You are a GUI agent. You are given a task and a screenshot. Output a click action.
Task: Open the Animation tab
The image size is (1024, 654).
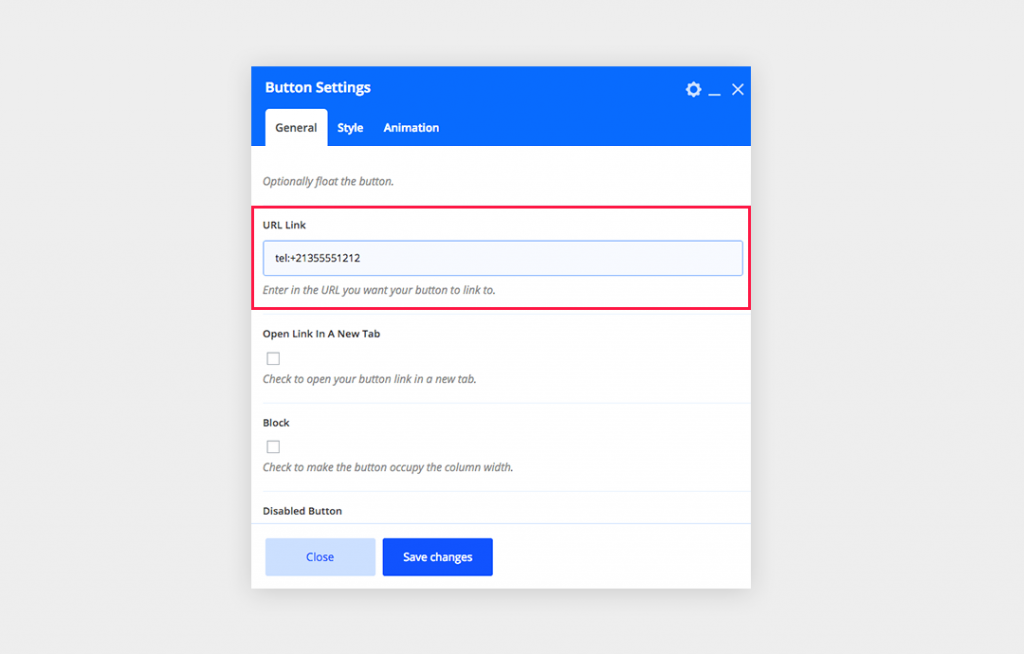pyautogui.click(x=411, y=127)
